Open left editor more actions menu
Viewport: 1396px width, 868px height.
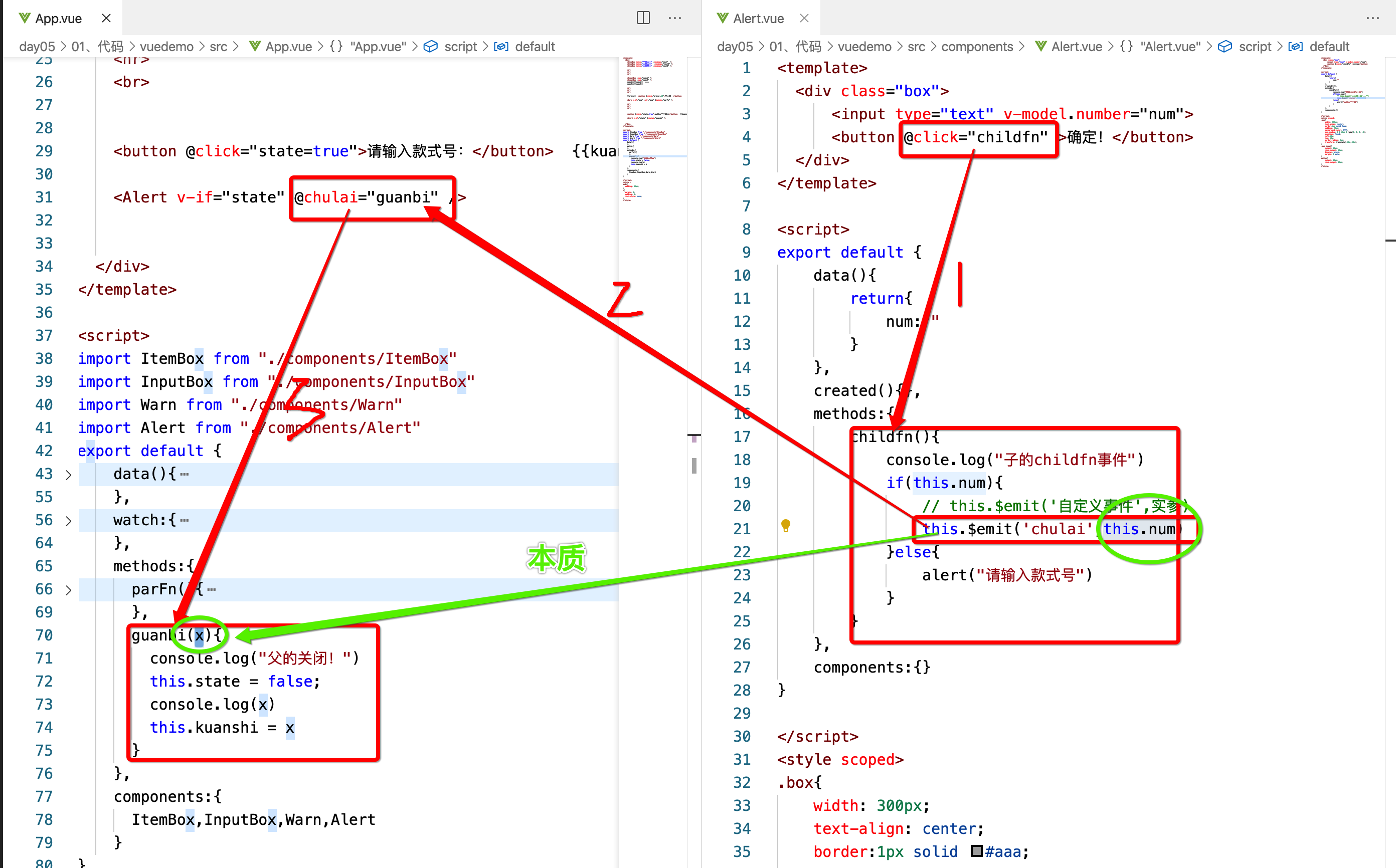click(x=675, y=18)
